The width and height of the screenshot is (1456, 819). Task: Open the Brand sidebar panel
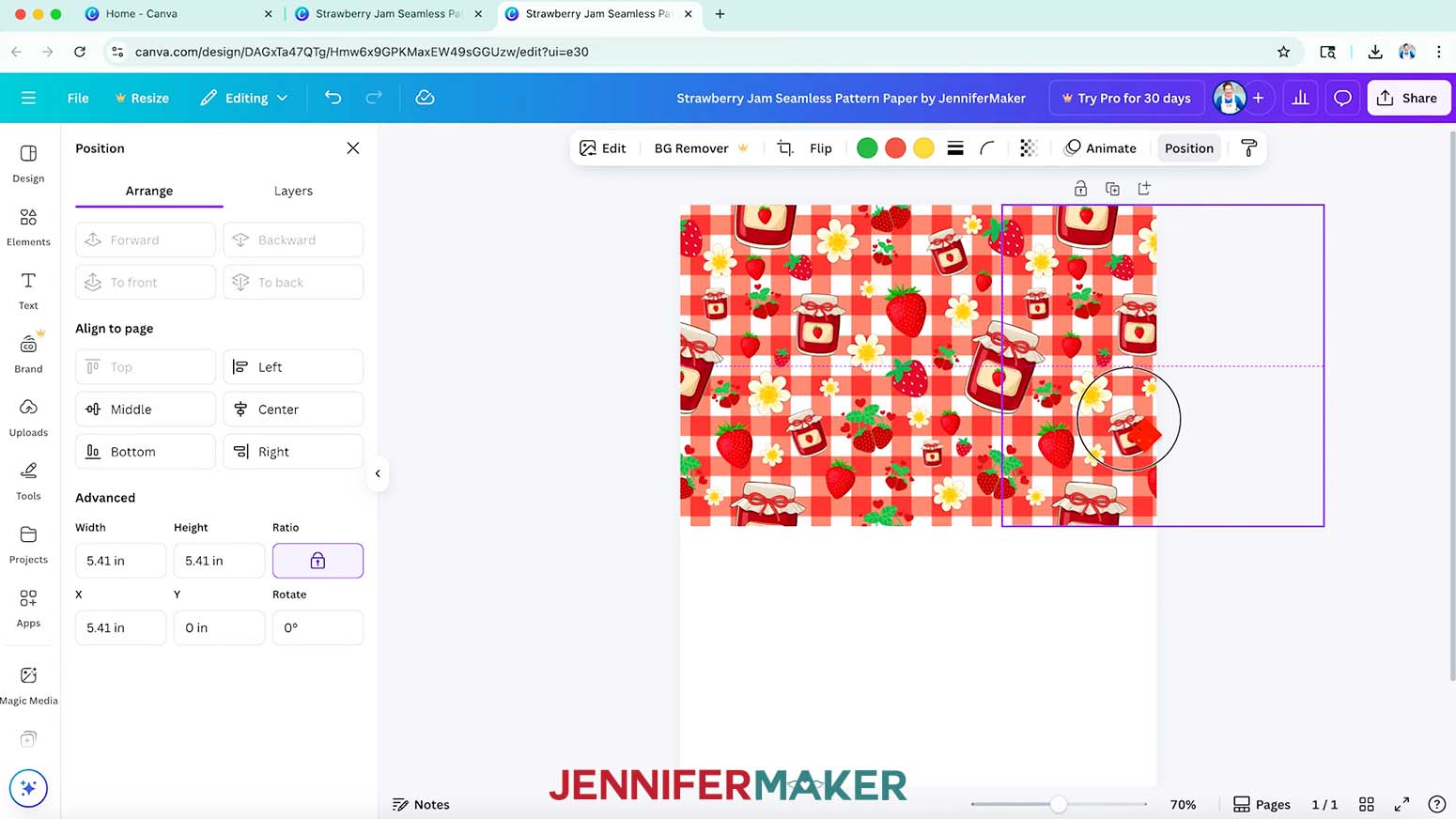(28, 354)
